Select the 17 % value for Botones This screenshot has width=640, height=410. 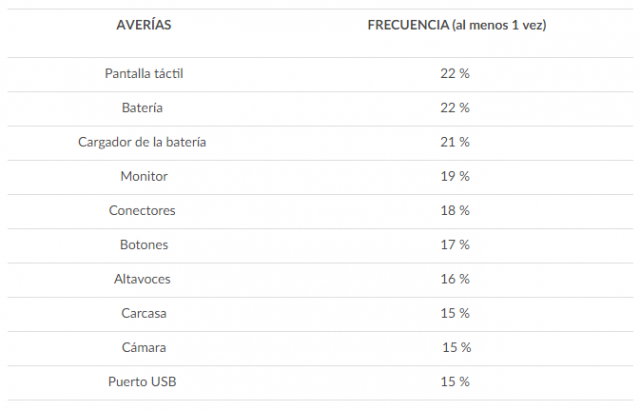pyautogui.click(x=454, y=245)
